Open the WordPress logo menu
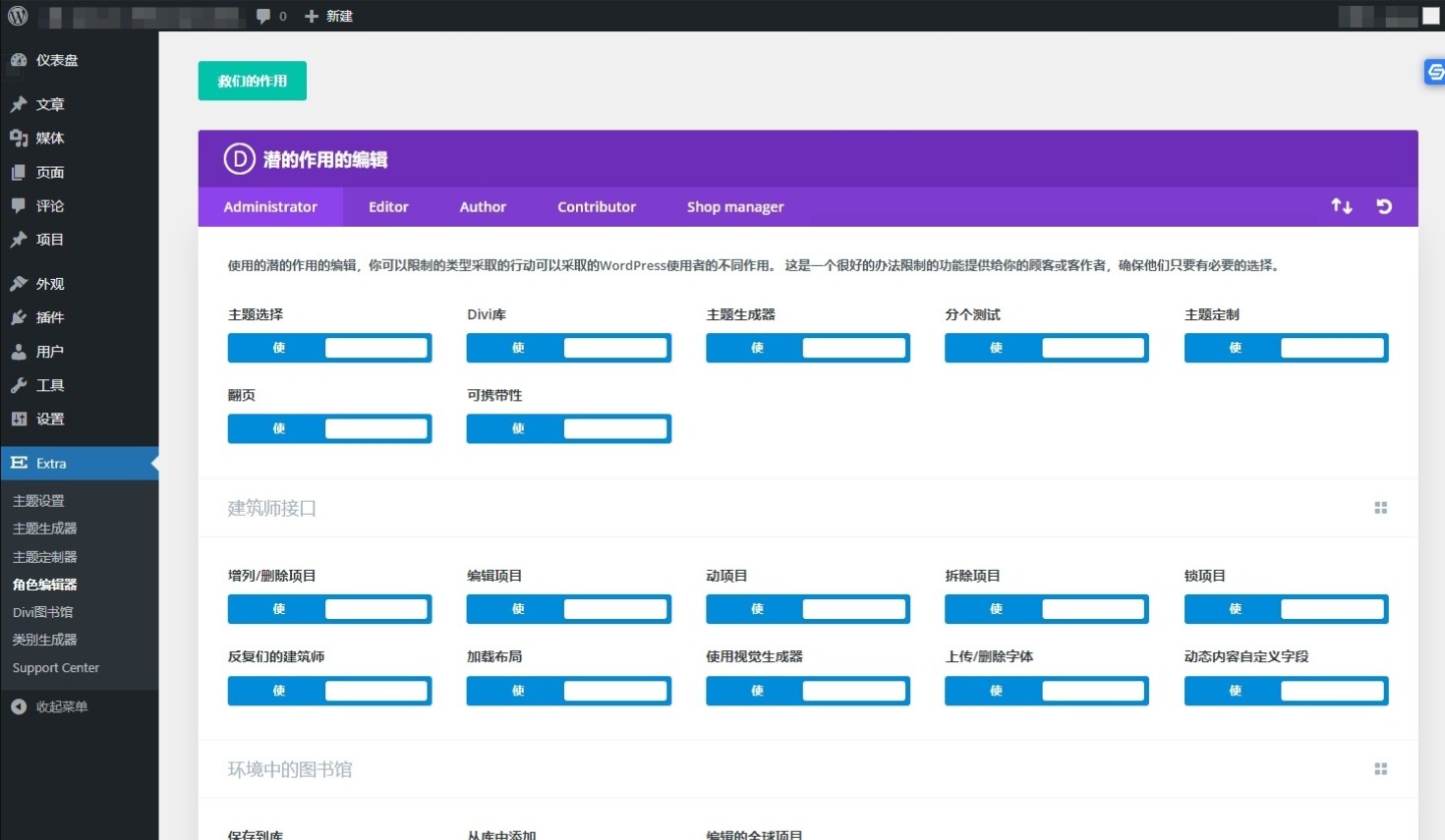Screen dimensions: 1445x840 [x=18, y=16]
